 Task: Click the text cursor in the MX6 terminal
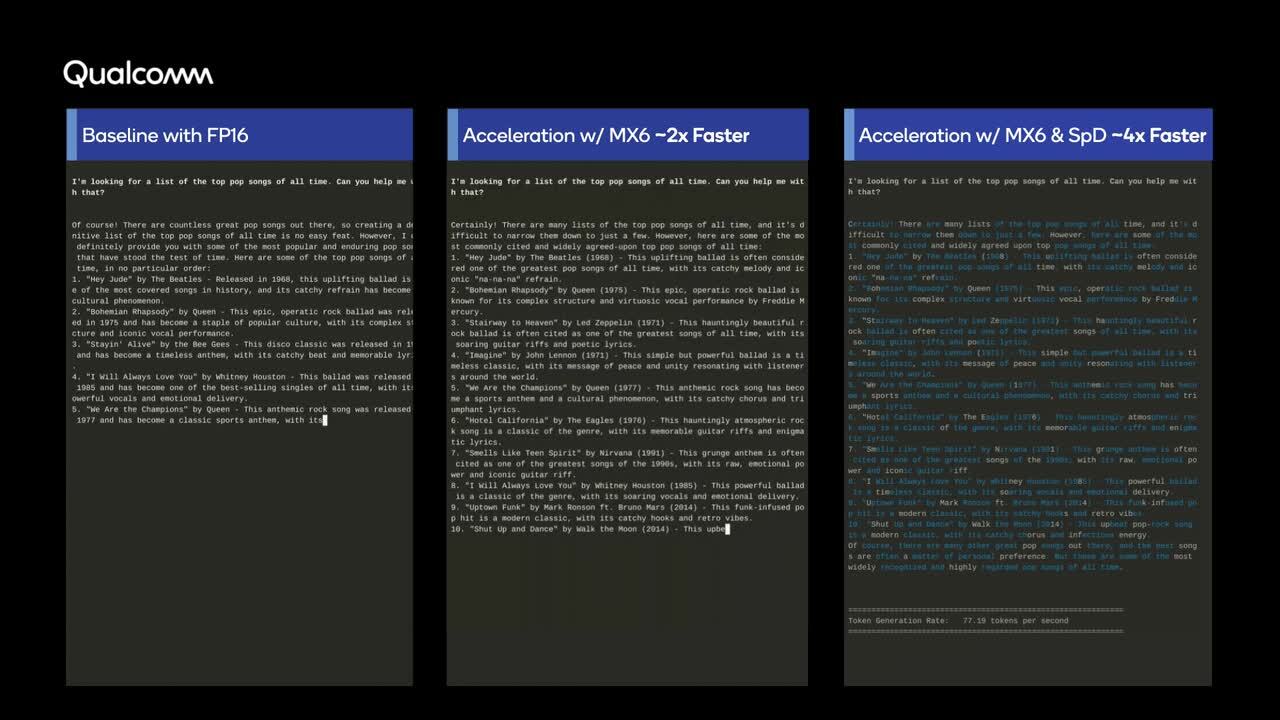(x=727, y=529)
